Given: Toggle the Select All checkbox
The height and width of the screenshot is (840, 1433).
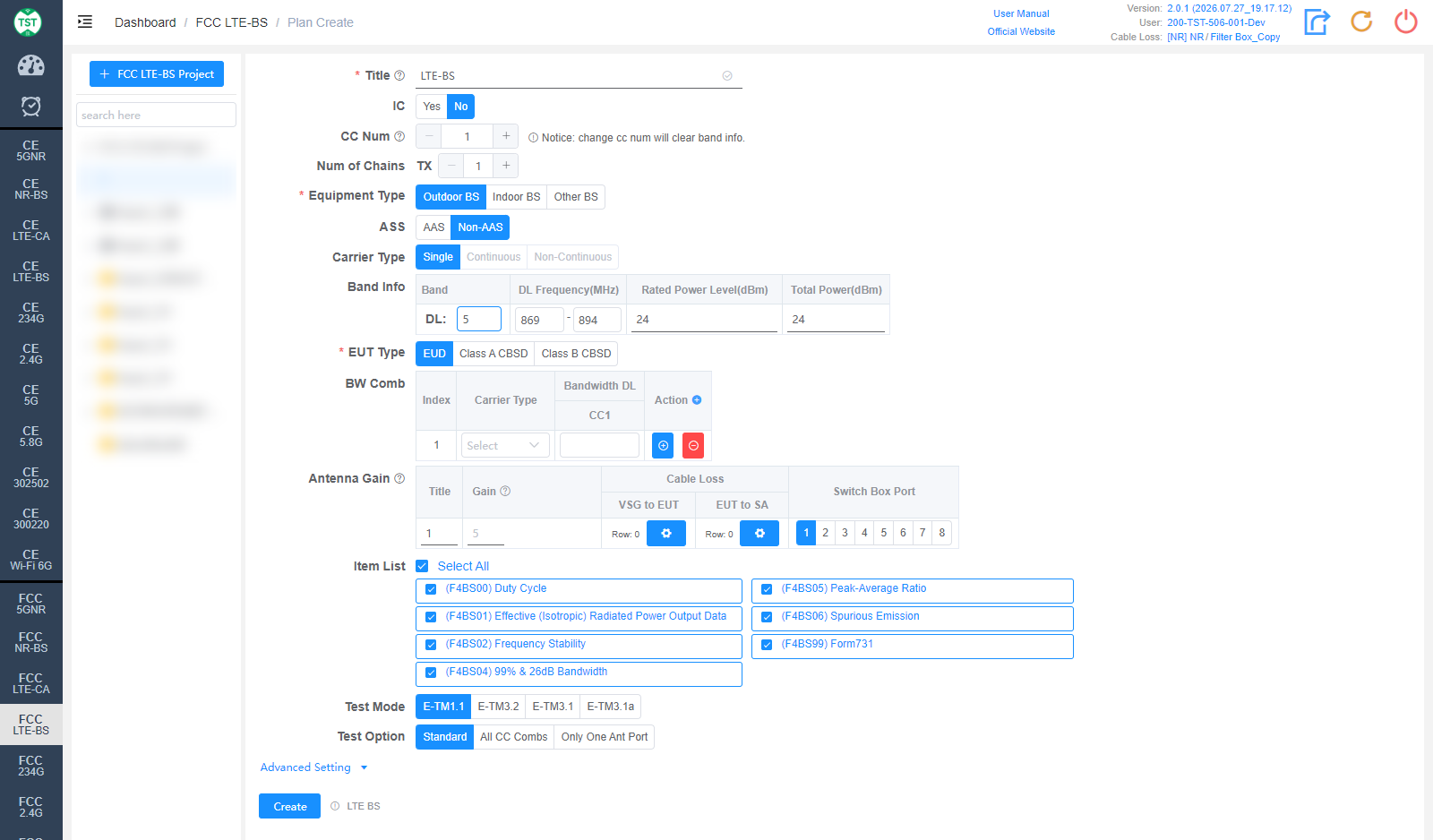Looking at the screenshot, I should (422, 567).
